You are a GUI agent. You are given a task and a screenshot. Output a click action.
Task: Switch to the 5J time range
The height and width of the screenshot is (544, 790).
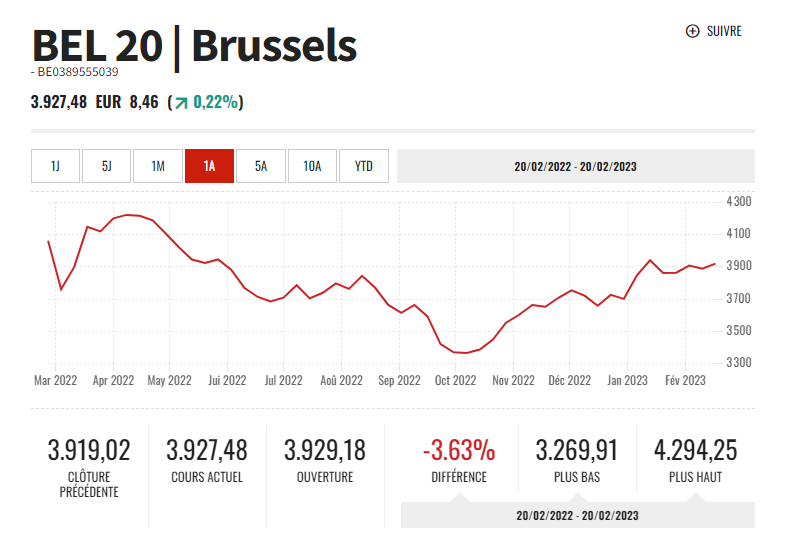[x=107, y=166]
